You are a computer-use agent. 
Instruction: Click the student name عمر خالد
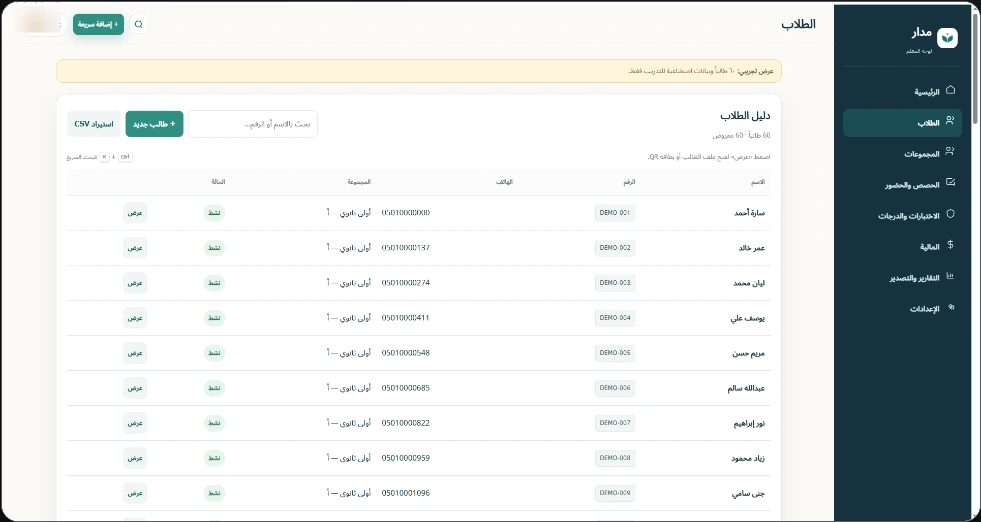tap(752, 248)
